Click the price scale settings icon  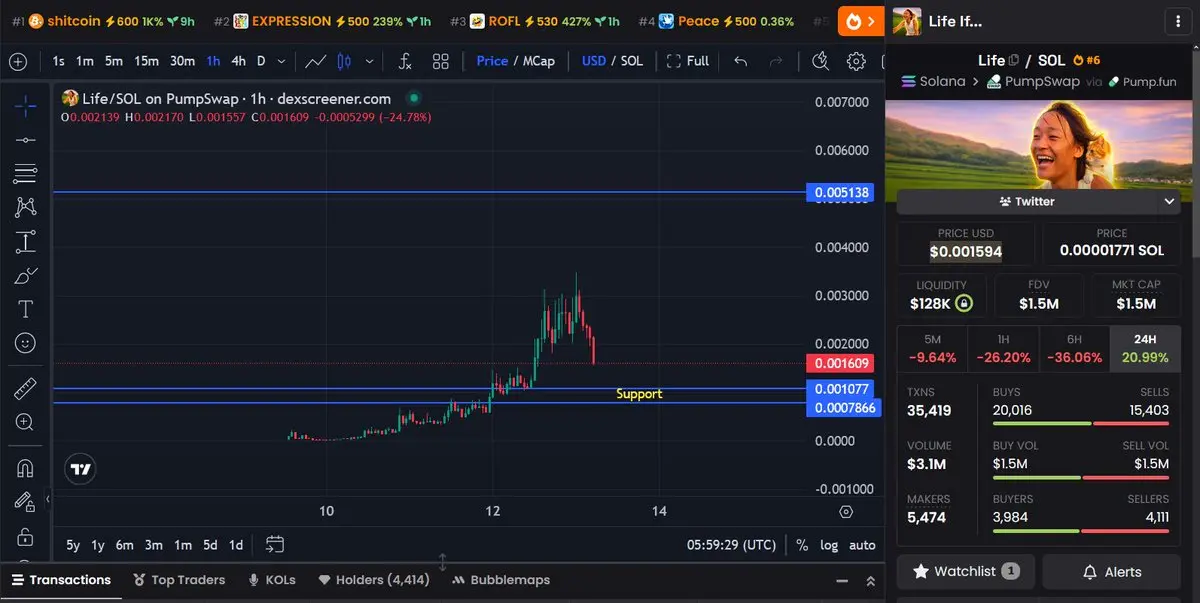point(846,511)
